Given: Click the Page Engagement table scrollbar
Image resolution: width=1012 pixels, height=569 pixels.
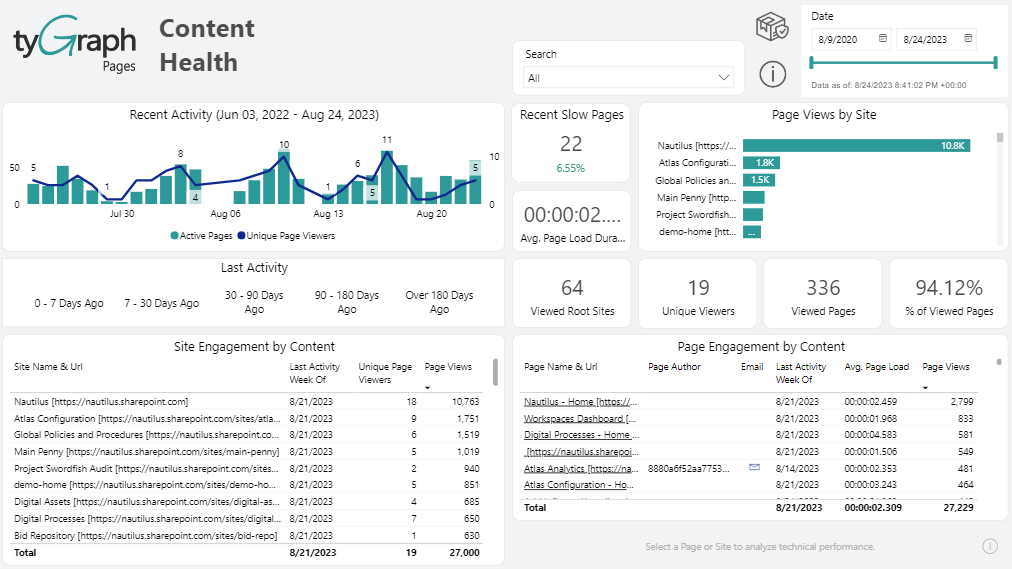Looking at the screenshot, I should [x=998, y=363].
